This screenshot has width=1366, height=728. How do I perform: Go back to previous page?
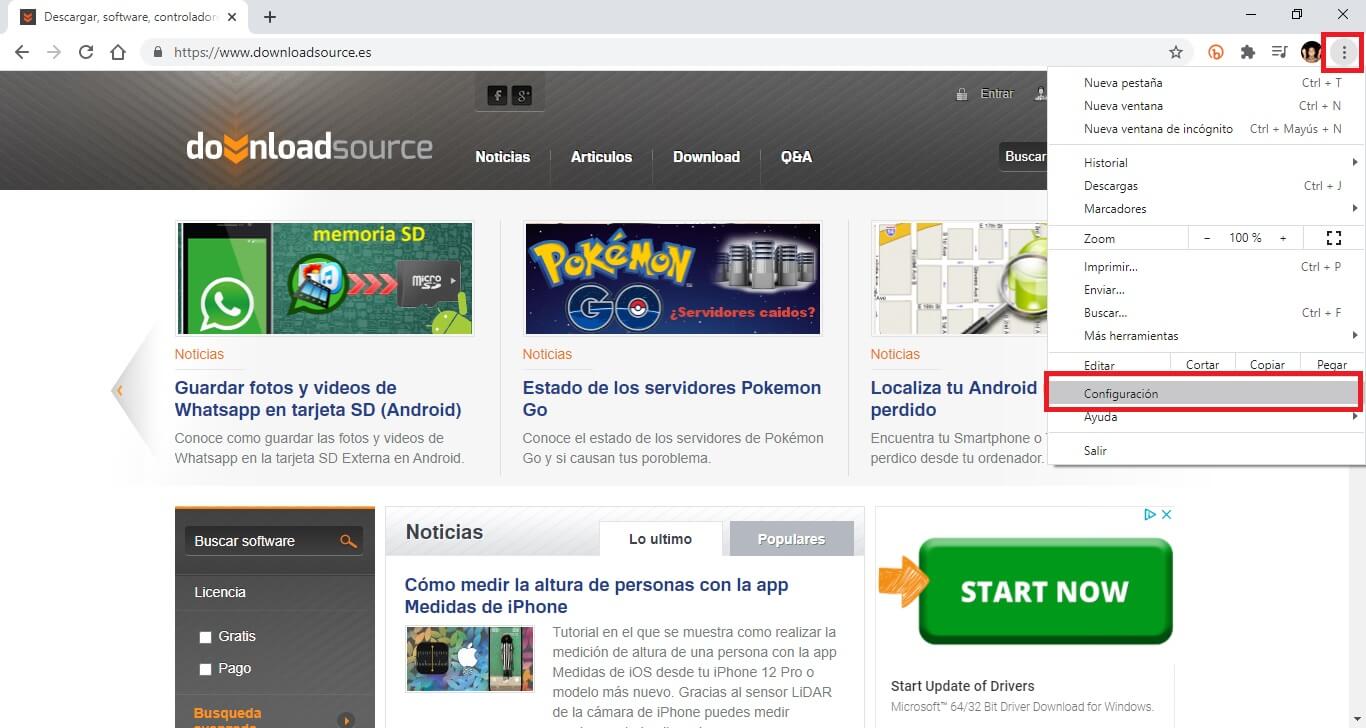coord(22,52)
